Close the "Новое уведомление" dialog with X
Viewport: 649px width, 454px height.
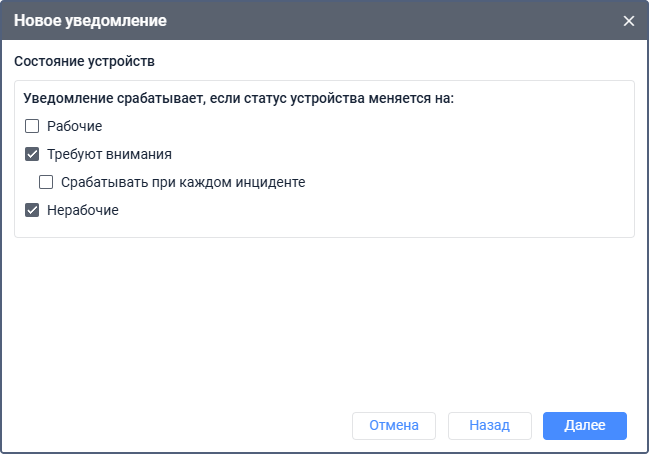point(629,21)
